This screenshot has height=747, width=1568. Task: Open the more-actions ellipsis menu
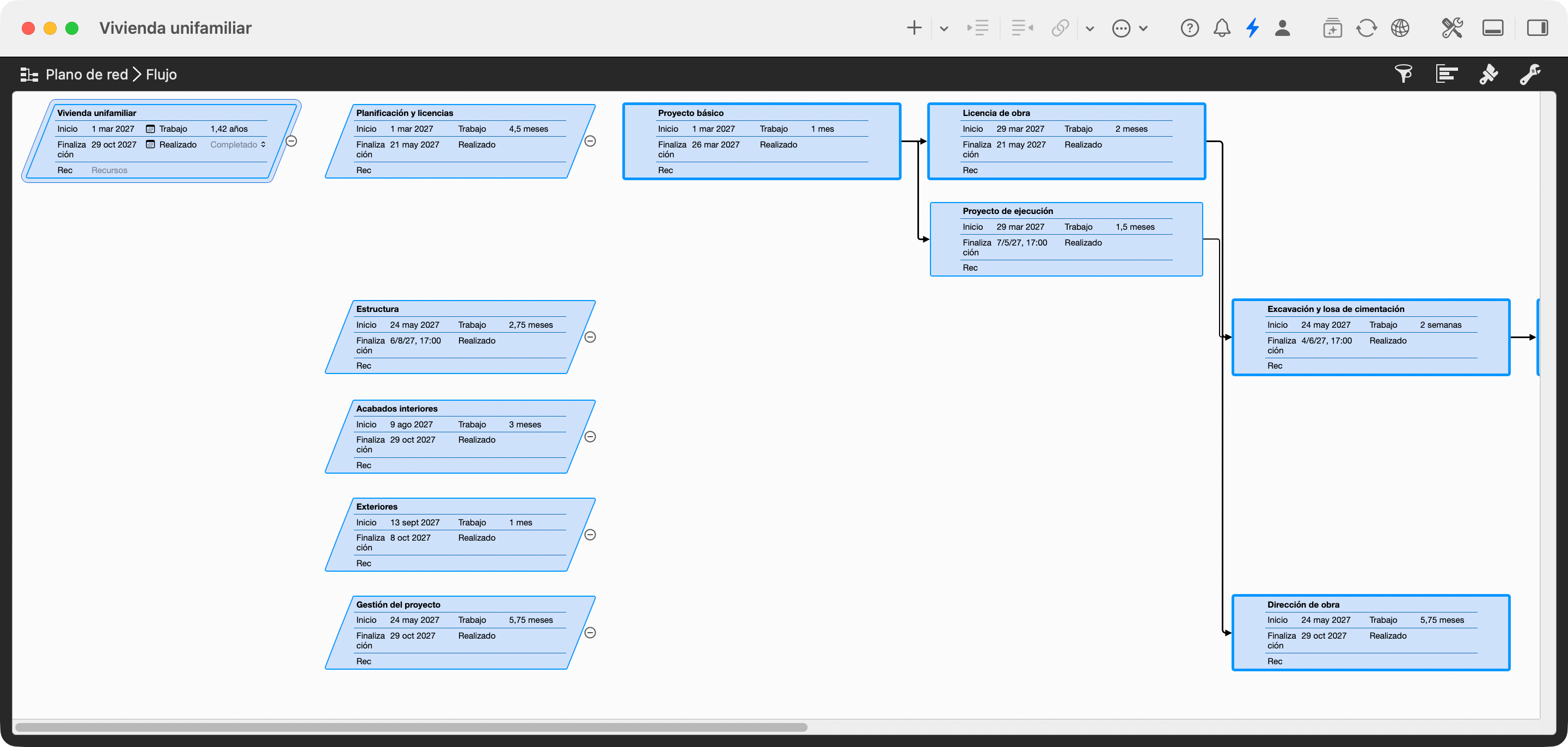coord(1121,28)
